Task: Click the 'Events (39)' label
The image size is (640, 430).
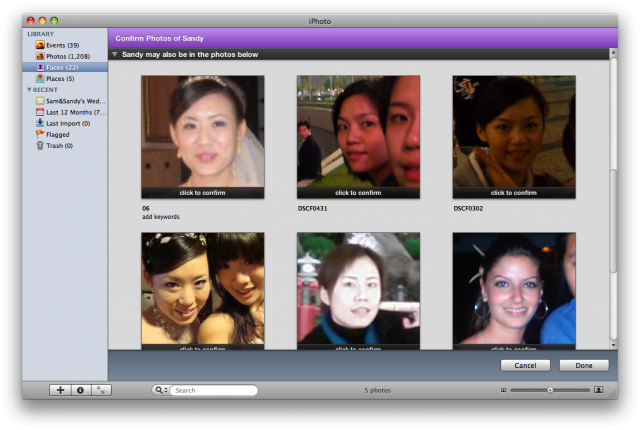Action: pos(62,45)
